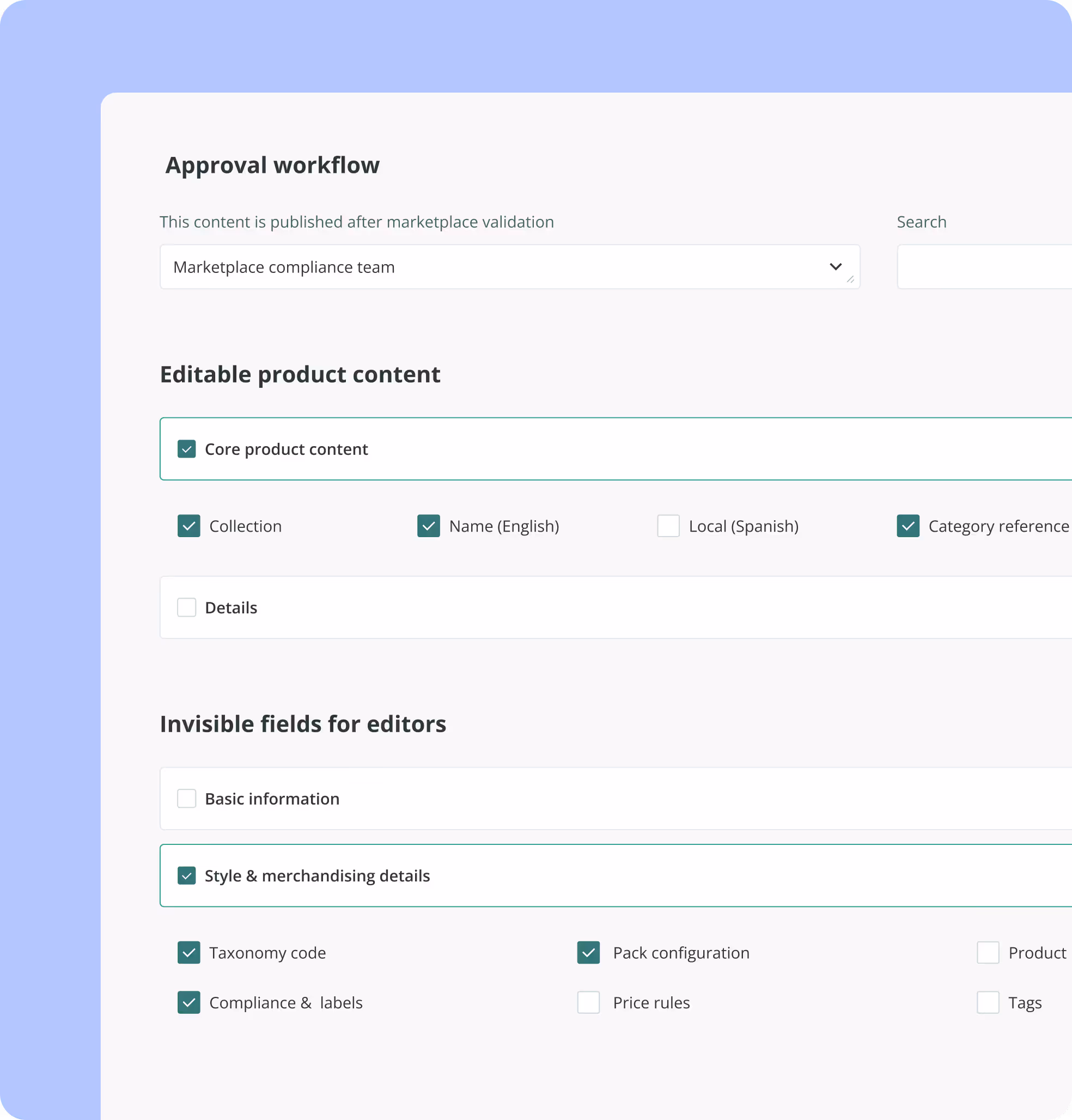Click the Search input field
This screenshot has height=1120, width=1072.
coord(983,267)
